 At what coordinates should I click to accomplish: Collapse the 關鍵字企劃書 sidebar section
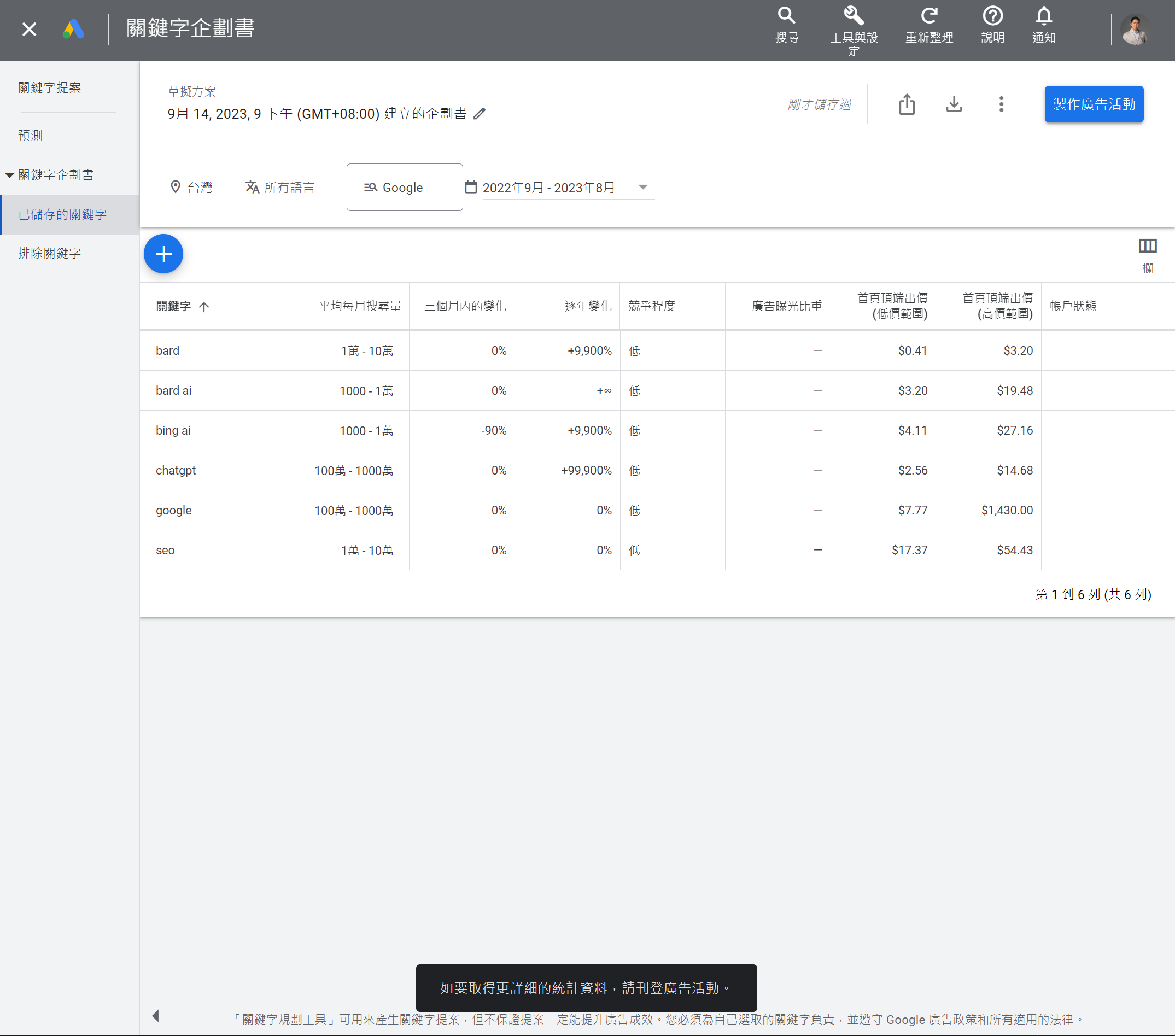(10, 175)
